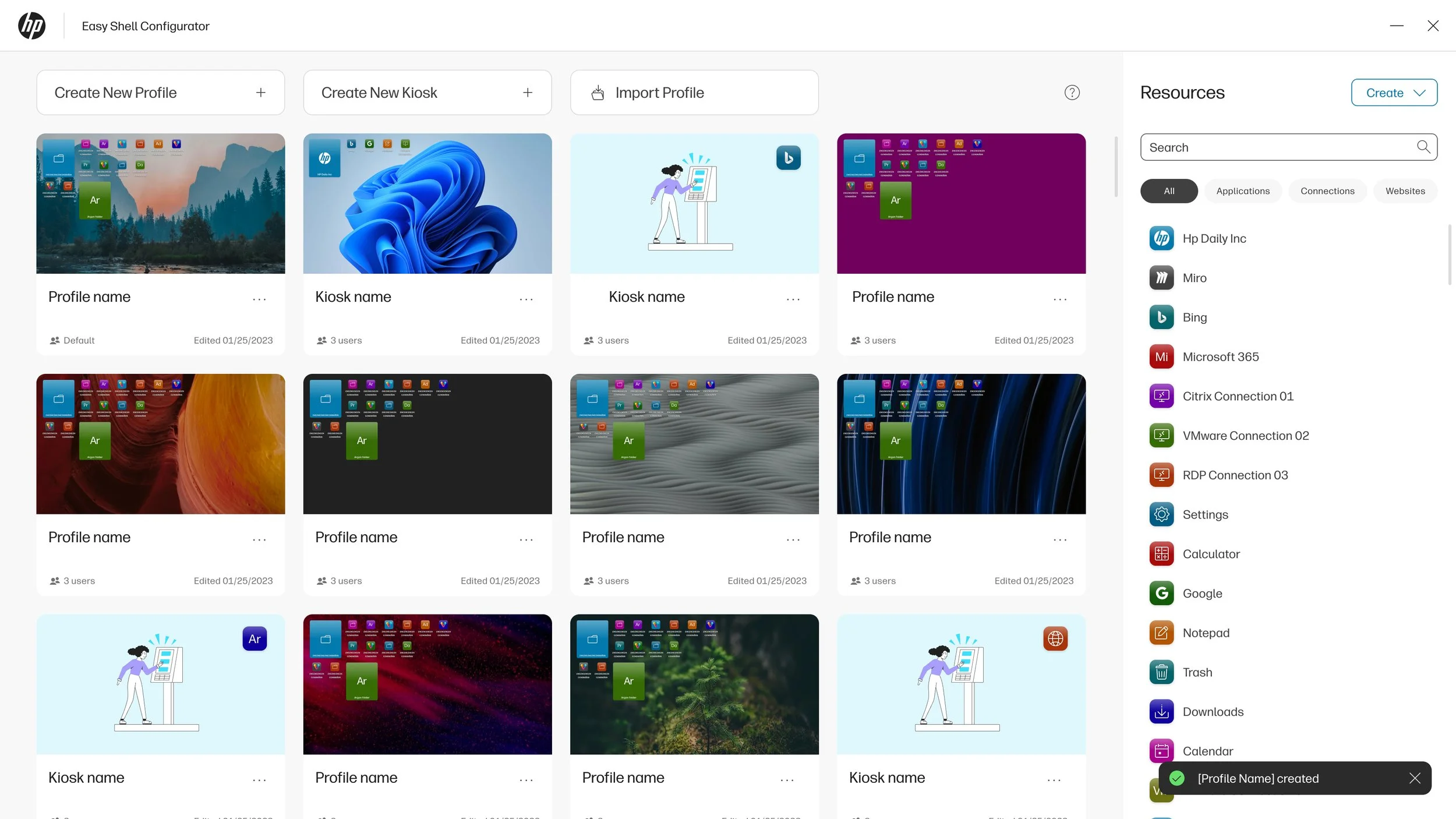Expand the Create dropdown in Resources
The image size is (1456, 819).
[1394, 93]
